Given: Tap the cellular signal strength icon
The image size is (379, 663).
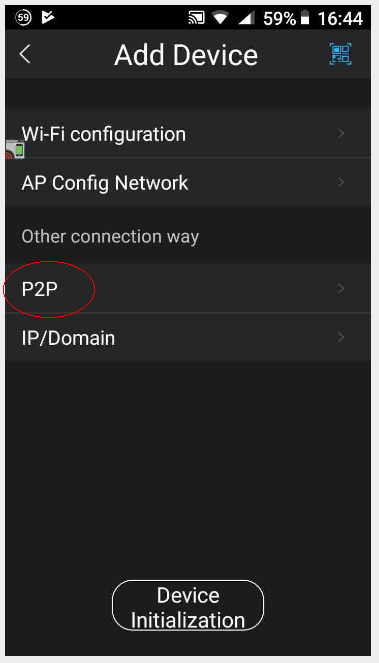Looking at the screenshot, I should (247, 18).
